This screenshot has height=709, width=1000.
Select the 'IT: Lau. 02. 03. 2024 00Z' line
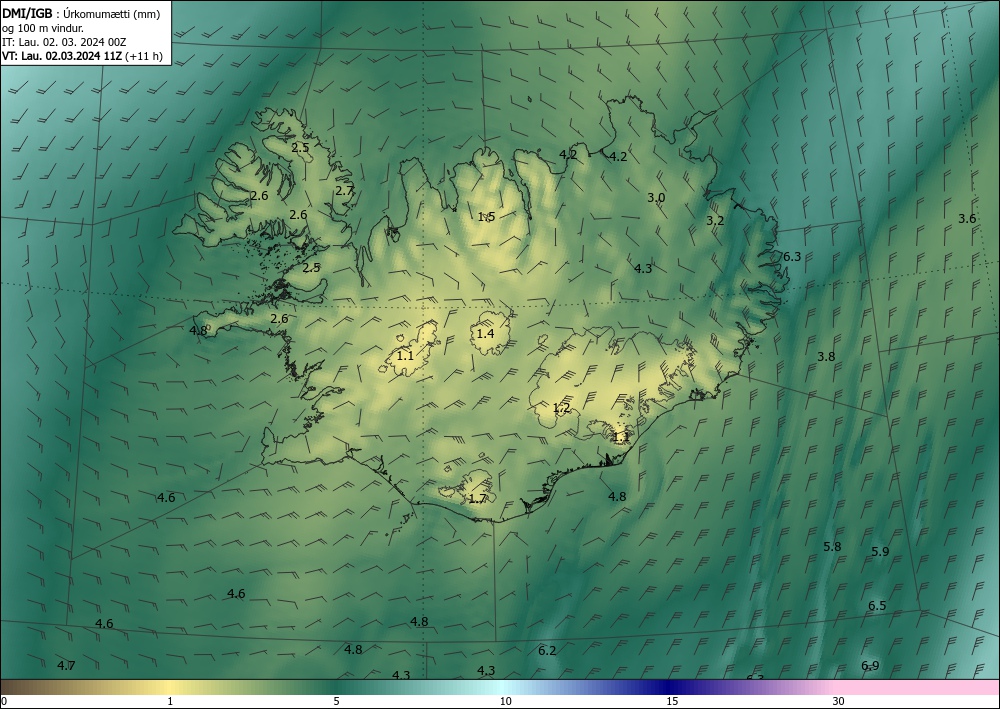tap(64, 42)
